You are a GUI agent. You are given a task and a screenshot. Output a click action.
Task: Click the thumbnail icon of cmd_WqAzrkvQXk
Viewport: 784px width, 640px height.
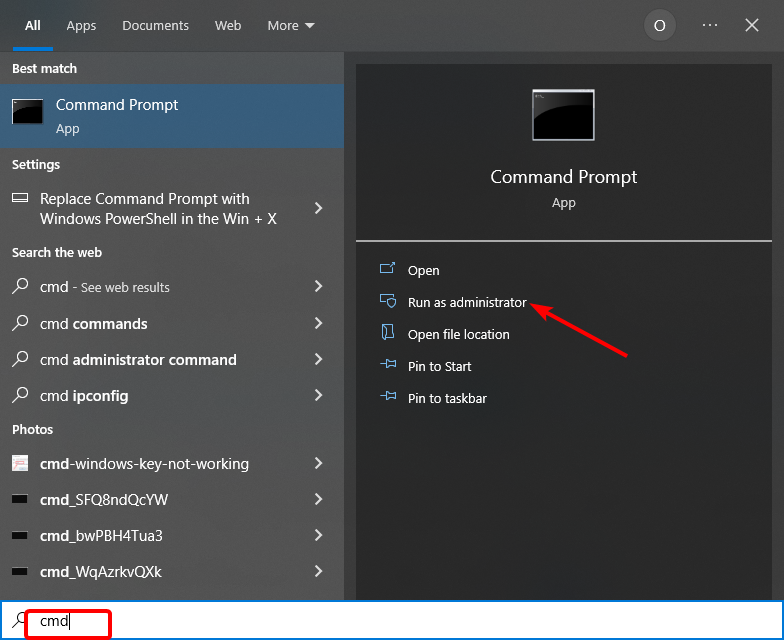pyautogui.click(x=20, y=571)
